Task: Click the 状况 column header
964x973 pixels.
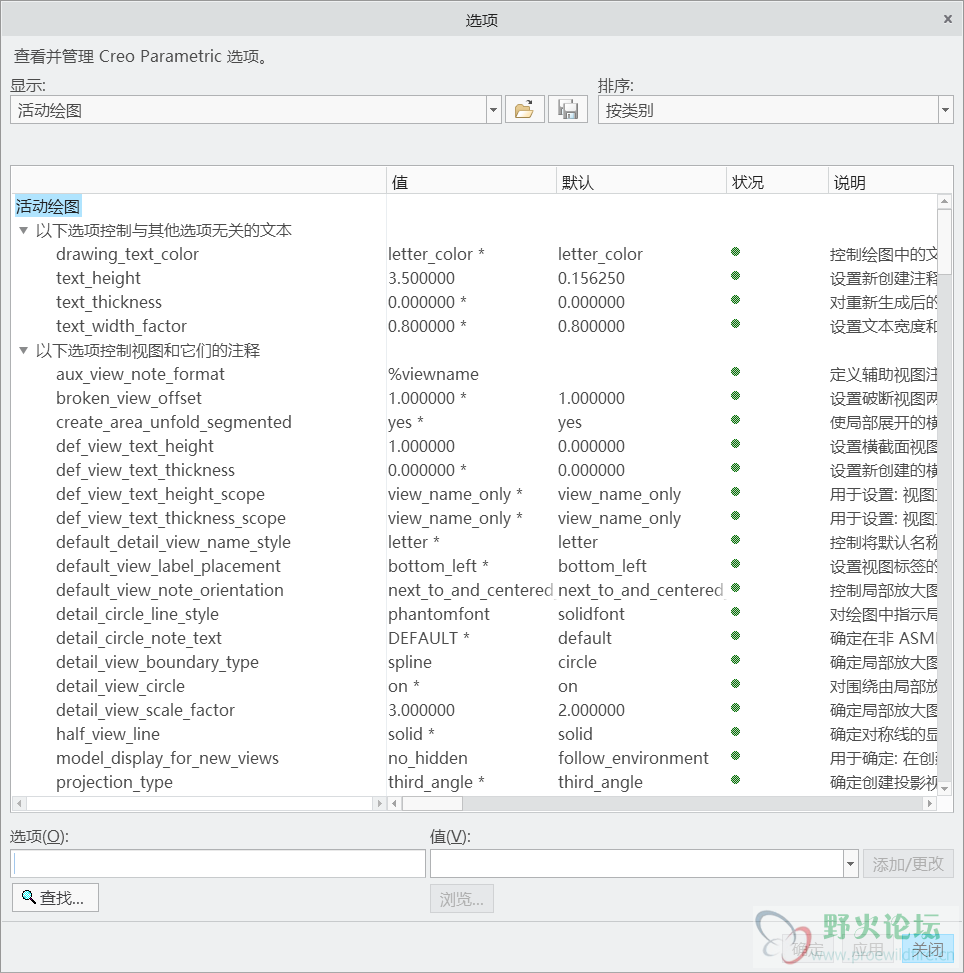Action: [777, 182]
